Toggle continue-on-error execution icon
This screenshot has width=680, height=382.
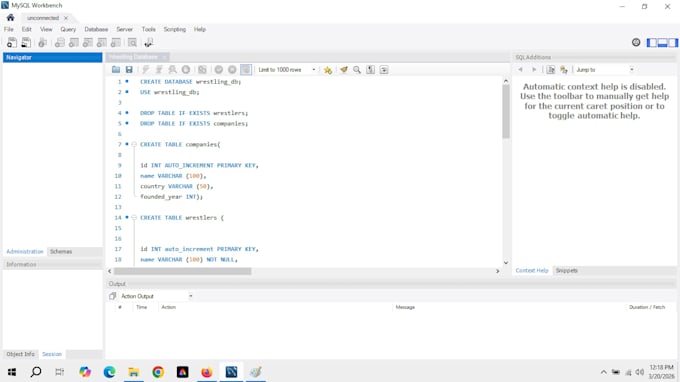[202, 69]
